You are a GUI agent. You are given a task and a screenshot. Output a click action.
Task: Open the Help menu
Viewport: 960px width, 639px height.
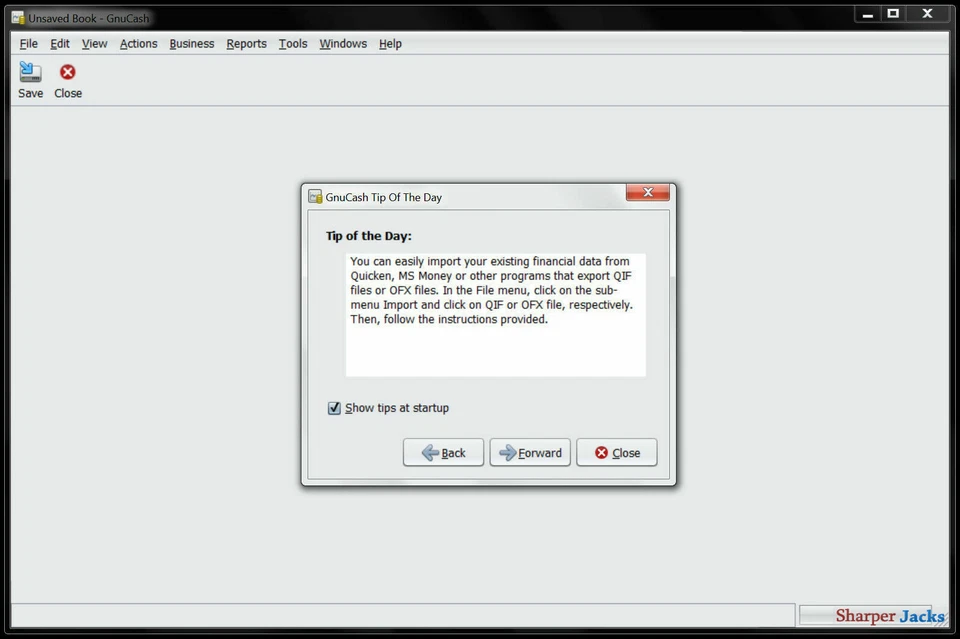[x=389, y=43]
